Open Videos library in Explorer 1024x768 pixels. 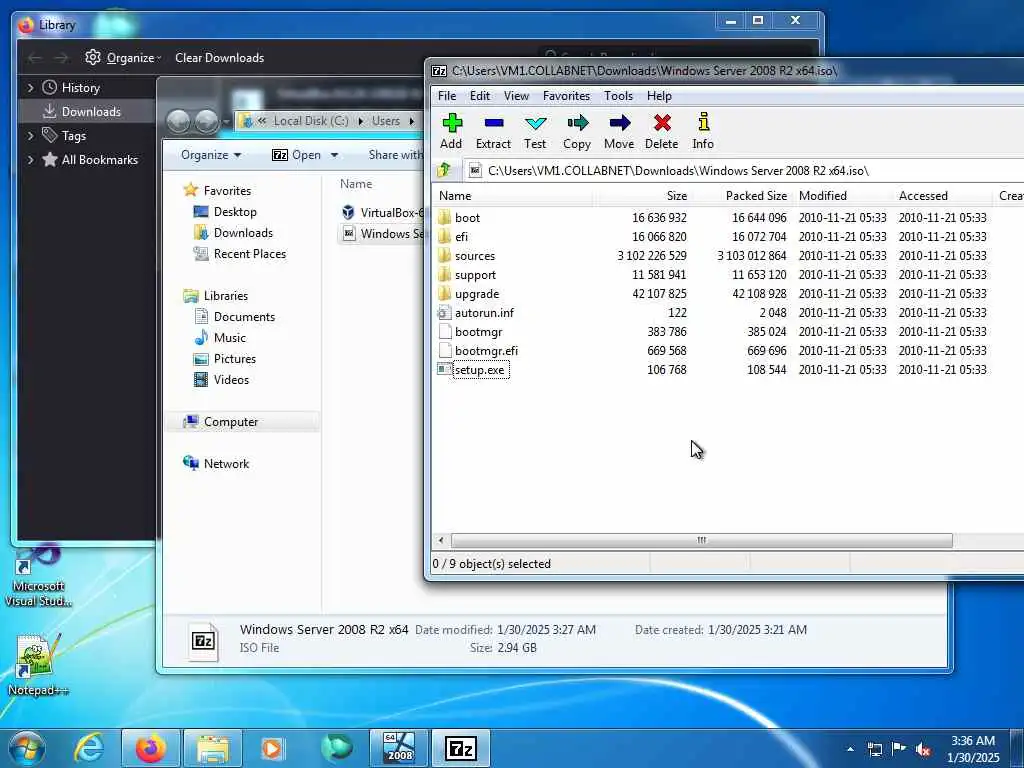tap(231, 379)
